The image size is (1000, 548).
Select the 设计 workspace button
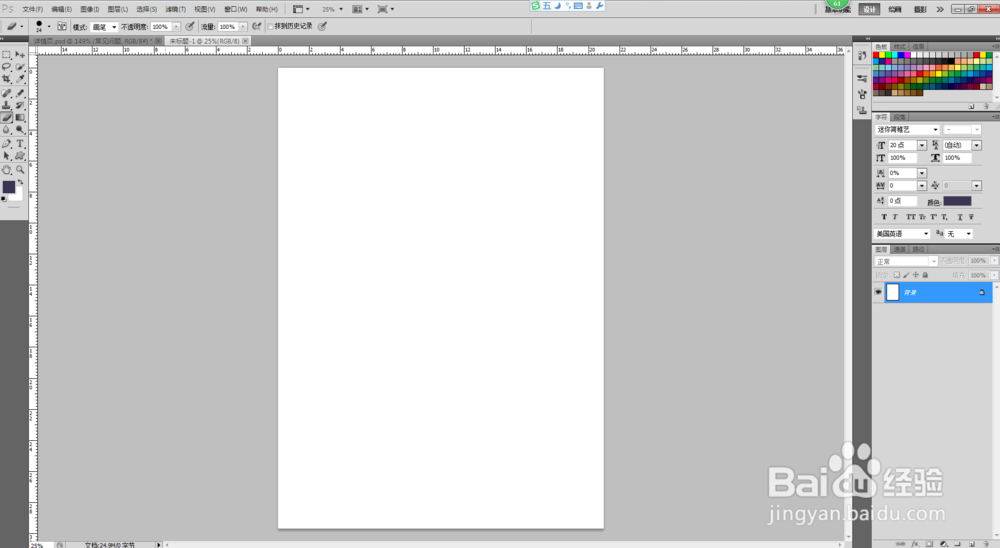pyautogui.click(x=869, y=9)
